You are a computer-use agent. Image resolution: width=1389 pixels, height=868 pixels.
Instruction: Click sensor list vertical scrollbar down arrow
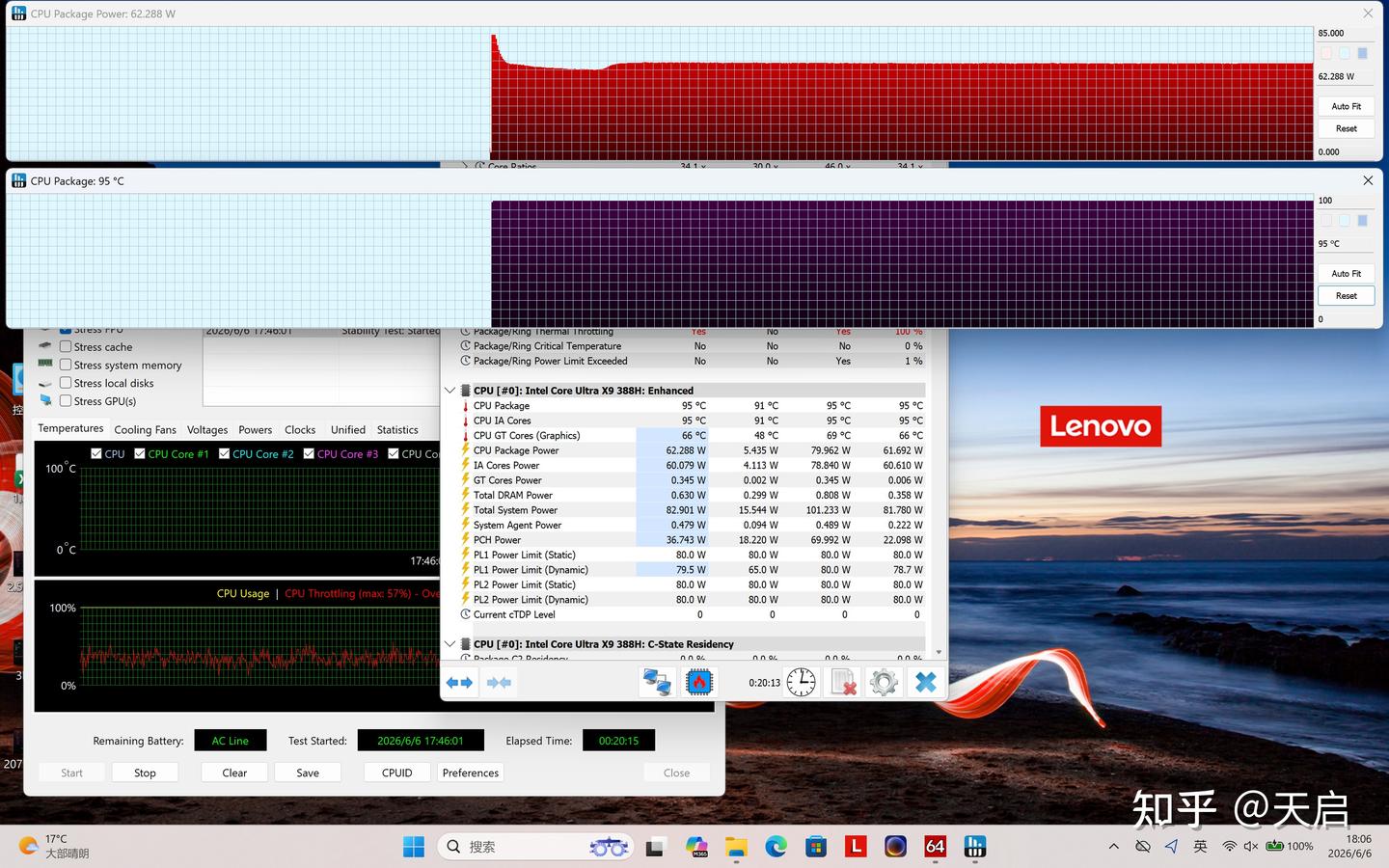pyautogui.click(x=939, y=653)
